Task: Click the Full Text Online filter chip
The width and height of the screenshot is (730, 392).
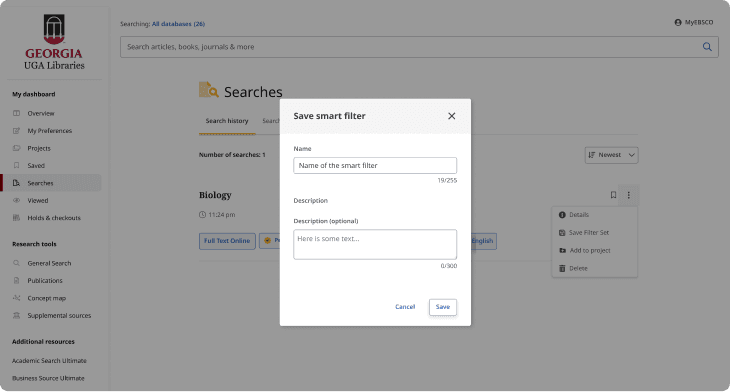Action: coord(227,241)
